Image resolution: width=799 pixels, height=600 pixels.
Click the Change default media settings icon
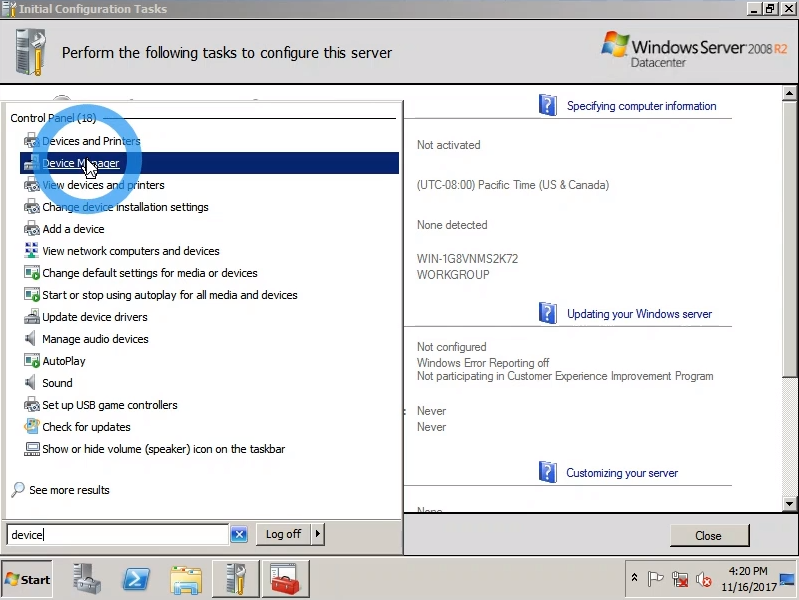(32, 273)
